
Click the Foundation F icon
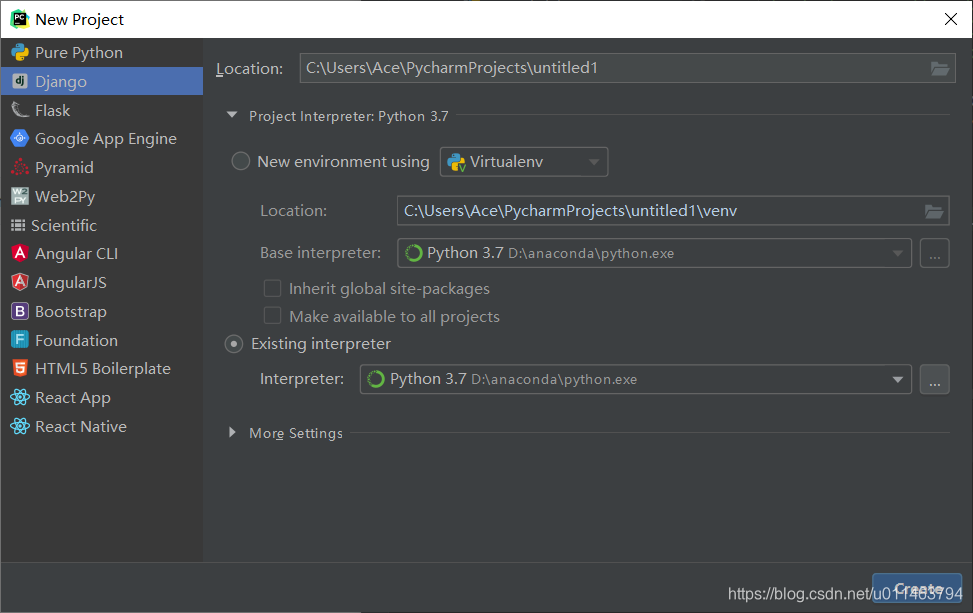(20, 340)
